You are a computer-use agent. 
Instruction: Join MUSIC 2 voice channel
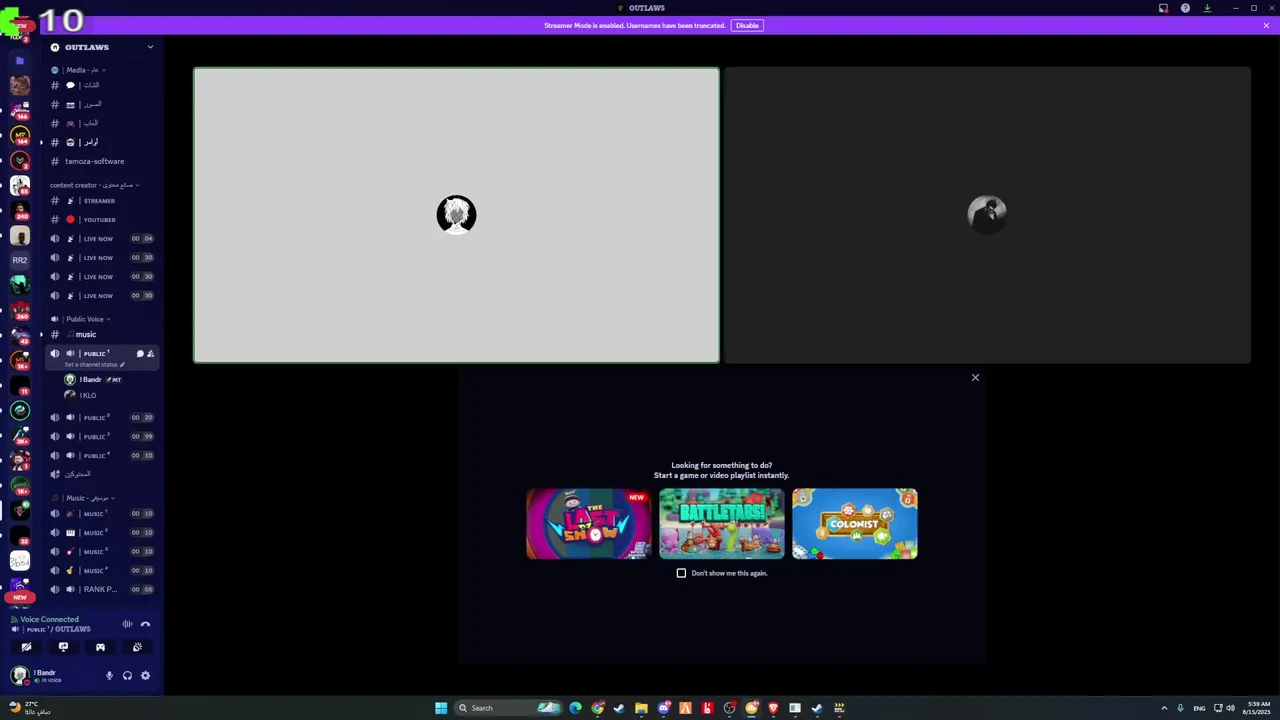(102, 532)
